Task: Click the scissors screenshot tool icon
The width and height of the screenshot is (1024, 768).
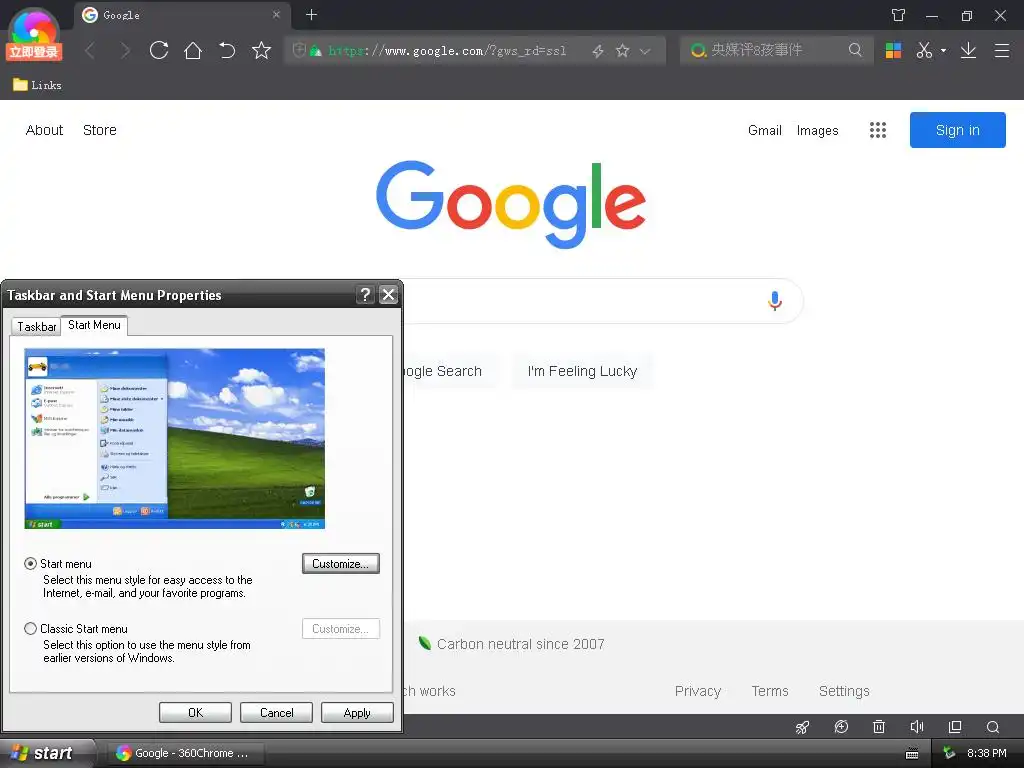Action: [x=924, y=50]
